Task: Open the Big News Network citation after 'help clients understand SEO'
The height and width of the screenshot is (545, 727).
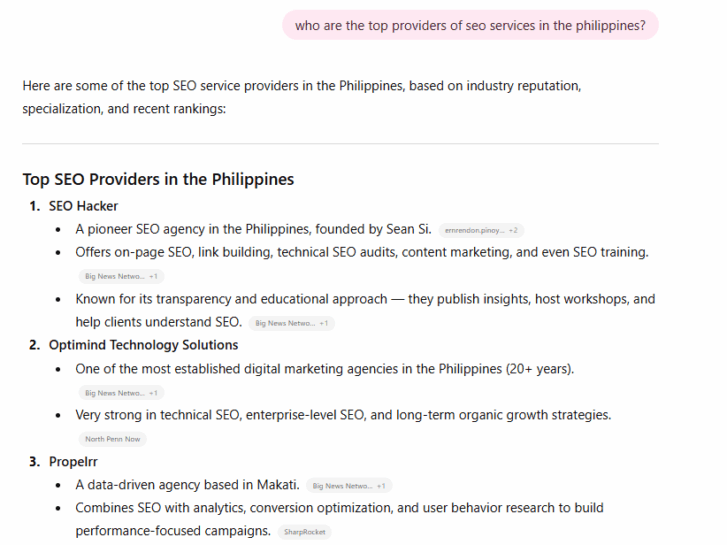Action: (292, 323)
